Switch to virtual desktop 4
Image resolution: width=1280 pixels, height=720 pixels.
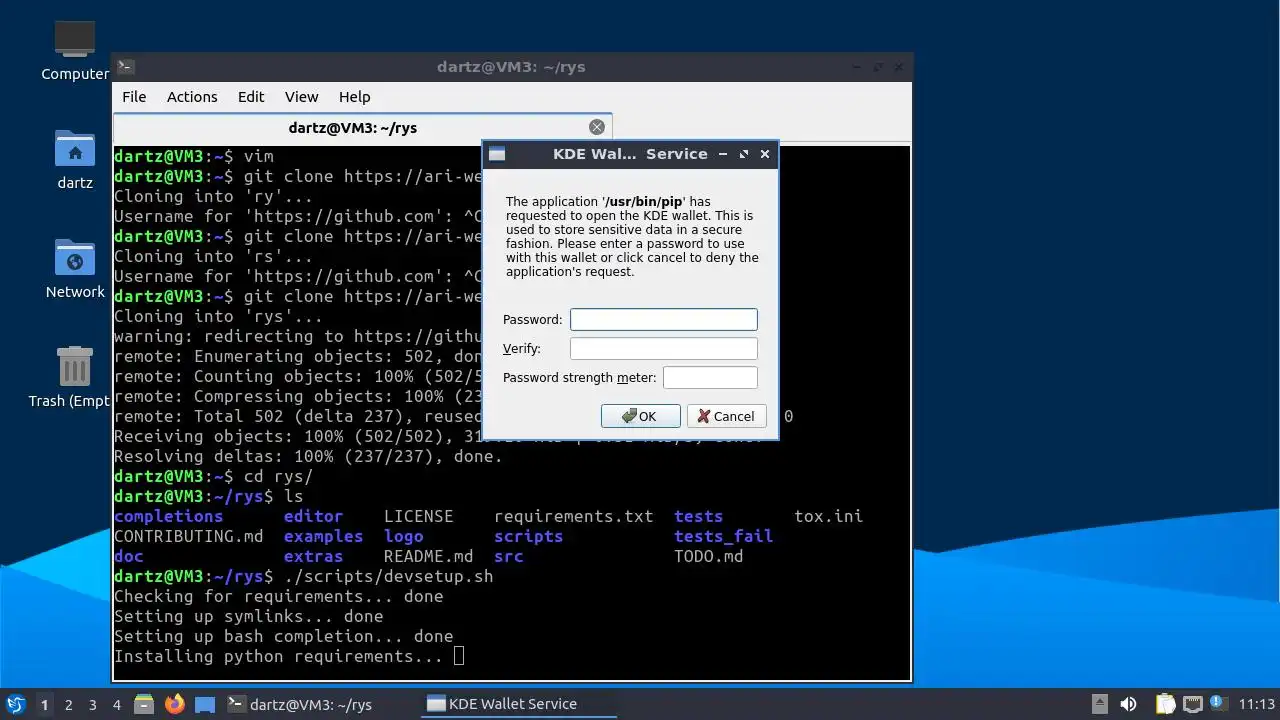117,704
